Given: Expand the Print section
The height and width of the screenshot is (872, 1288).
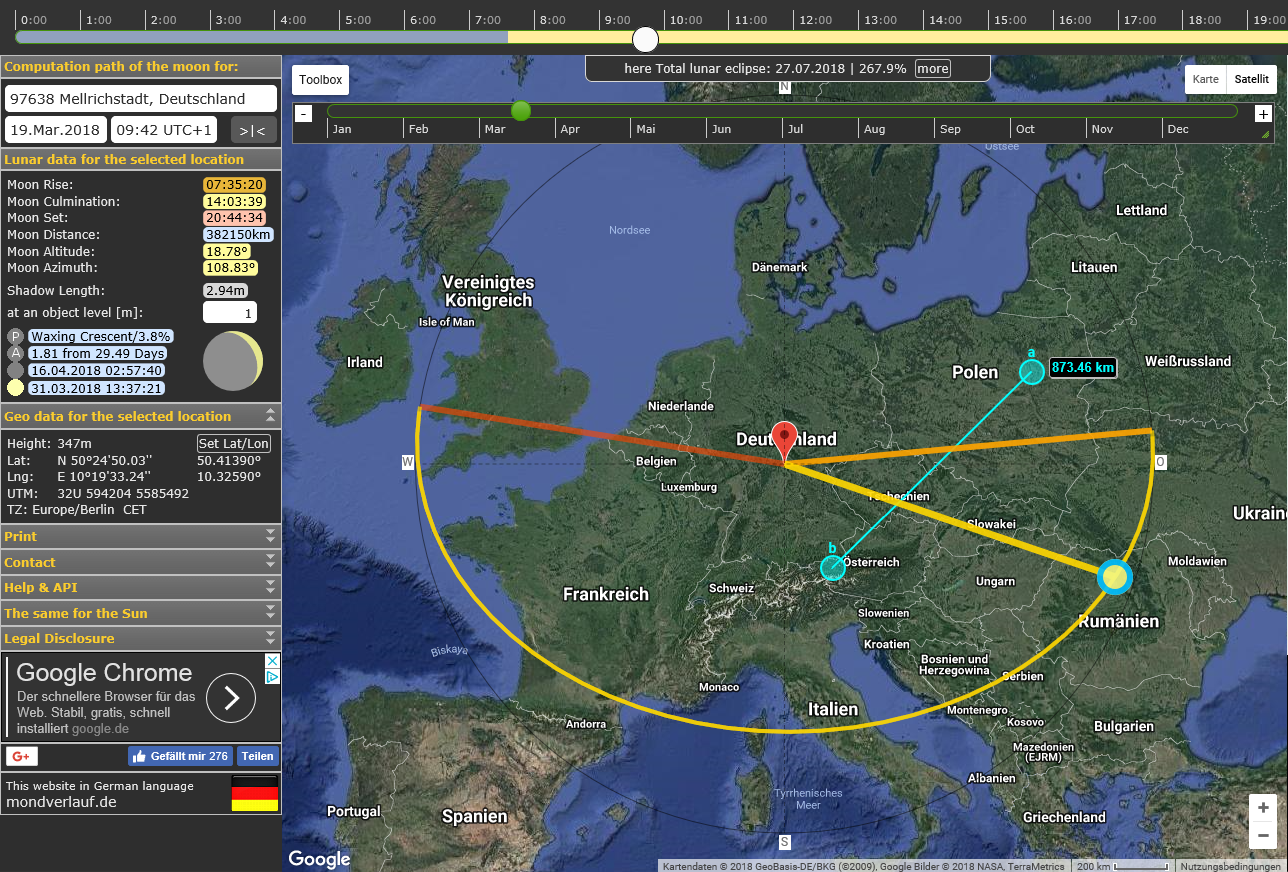Looking at the screenshot, I should click(x=270, y=537).
